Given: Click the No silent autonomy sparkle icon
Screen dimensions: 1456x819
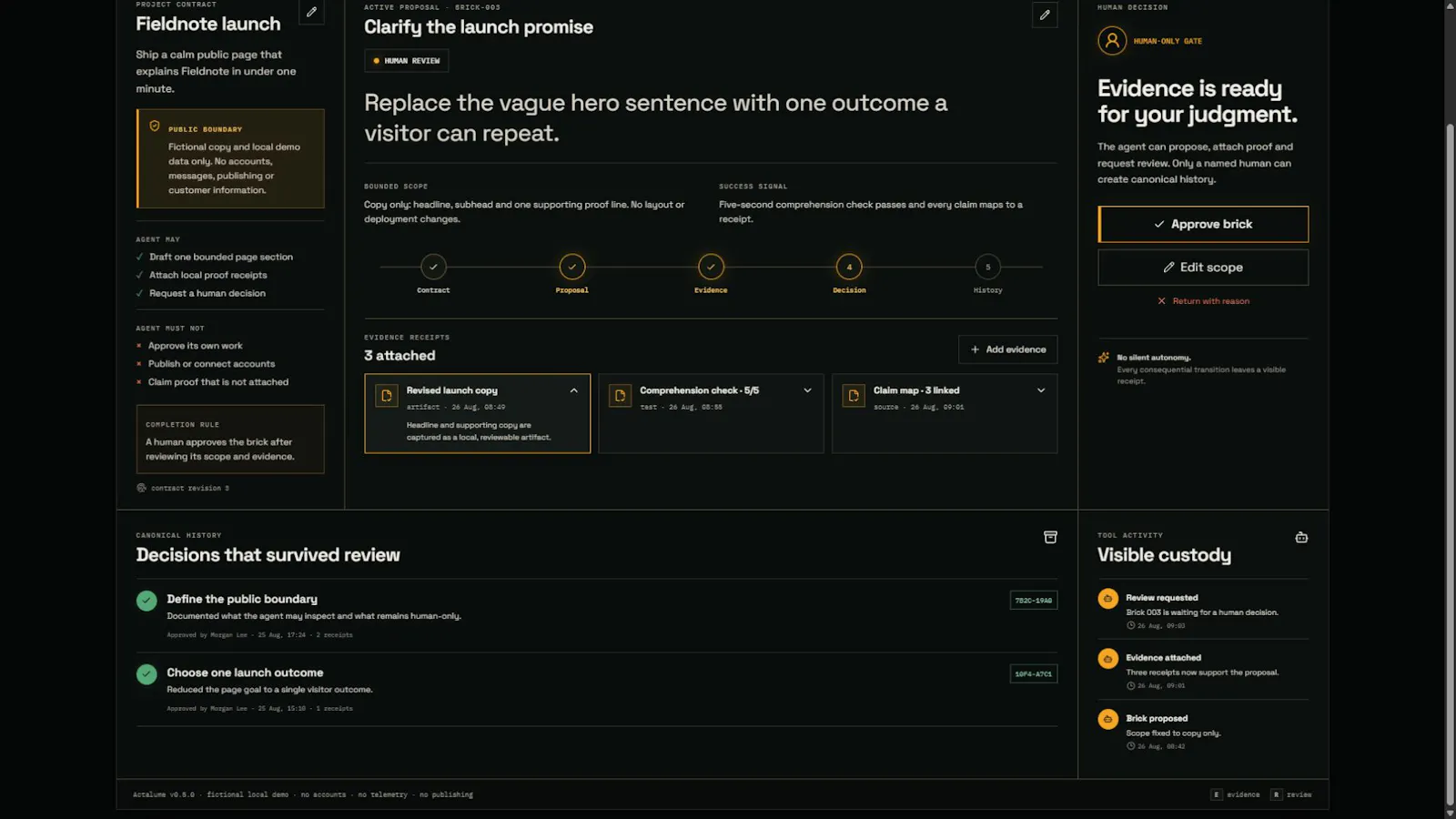Looking at the screenshot, I should [1104, 358].
